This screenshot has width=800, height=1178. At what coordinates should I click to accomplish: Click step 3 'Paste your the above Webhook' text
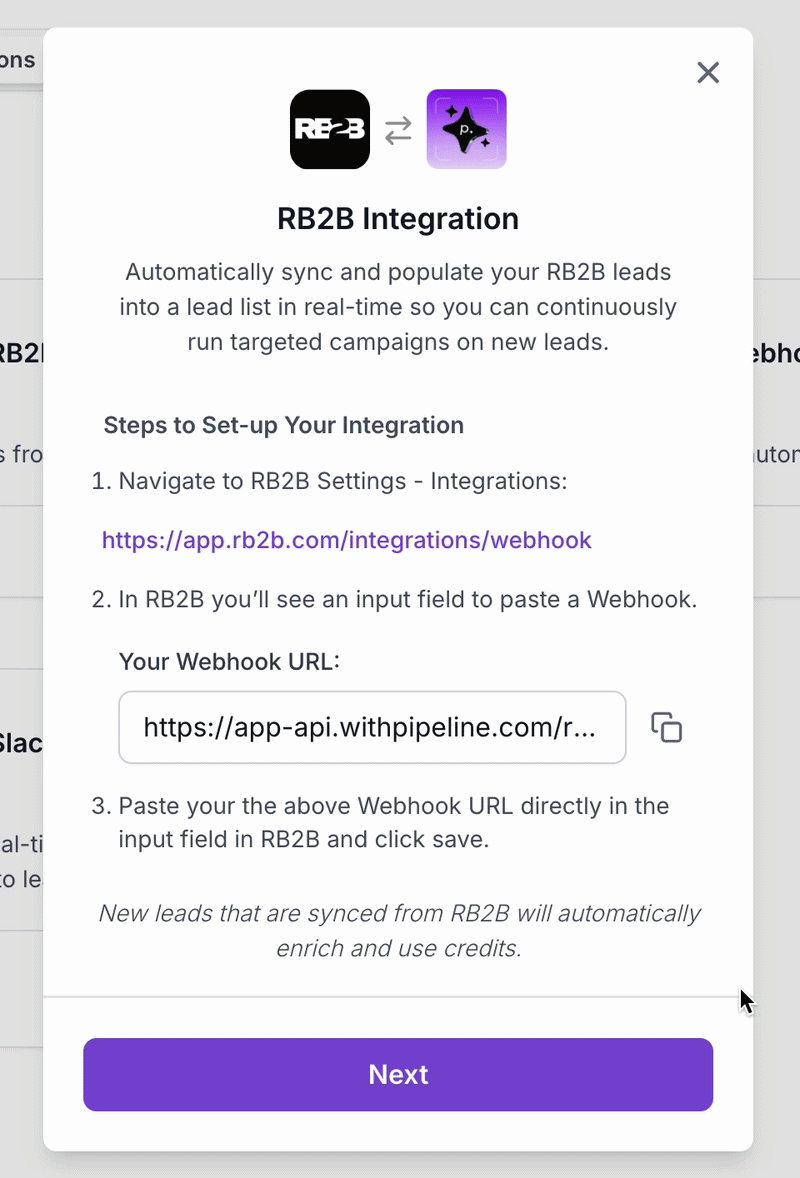pyautogui.click(x=394, y=823)
